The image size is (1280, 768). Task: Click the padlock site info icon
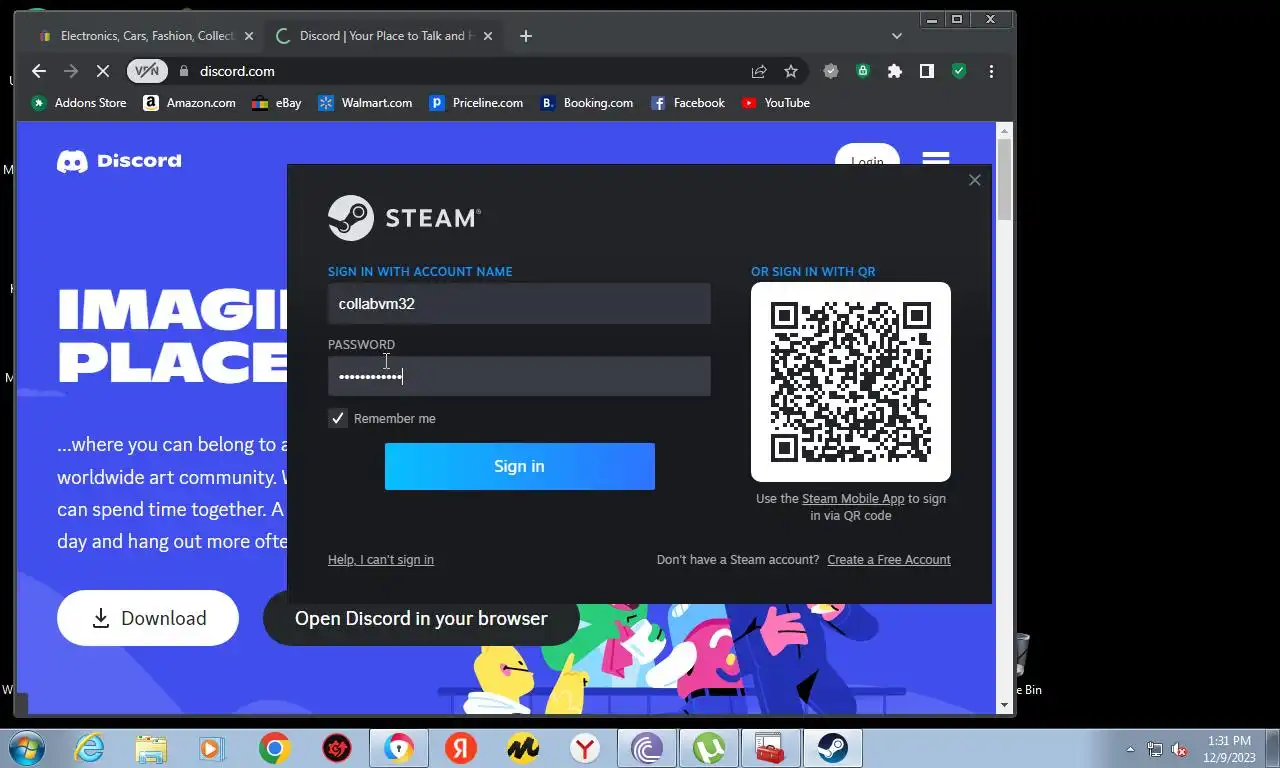click(x=183, y=71)
